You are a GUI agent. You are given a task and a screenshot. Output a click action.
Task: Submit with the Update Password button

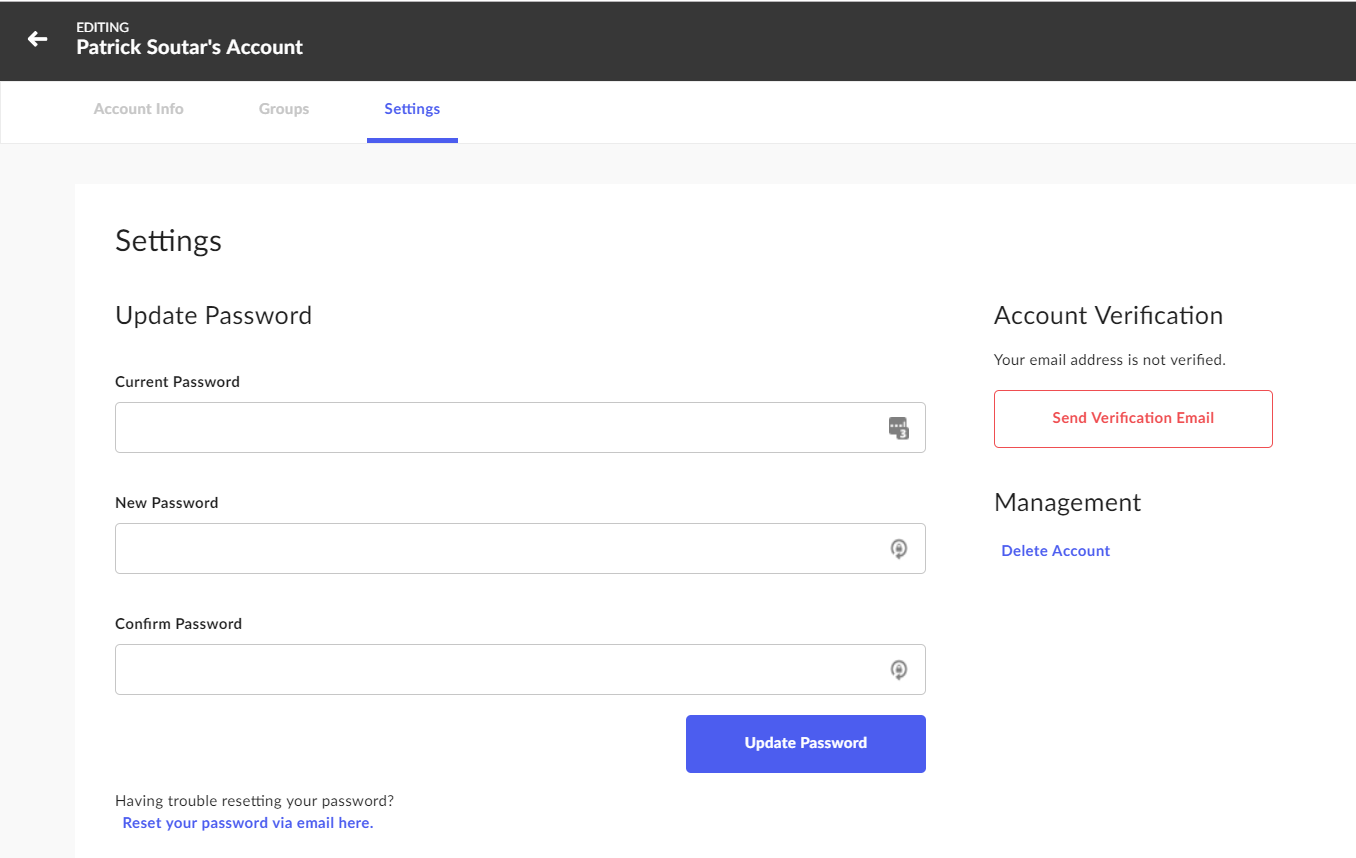[x=806, y=744]
